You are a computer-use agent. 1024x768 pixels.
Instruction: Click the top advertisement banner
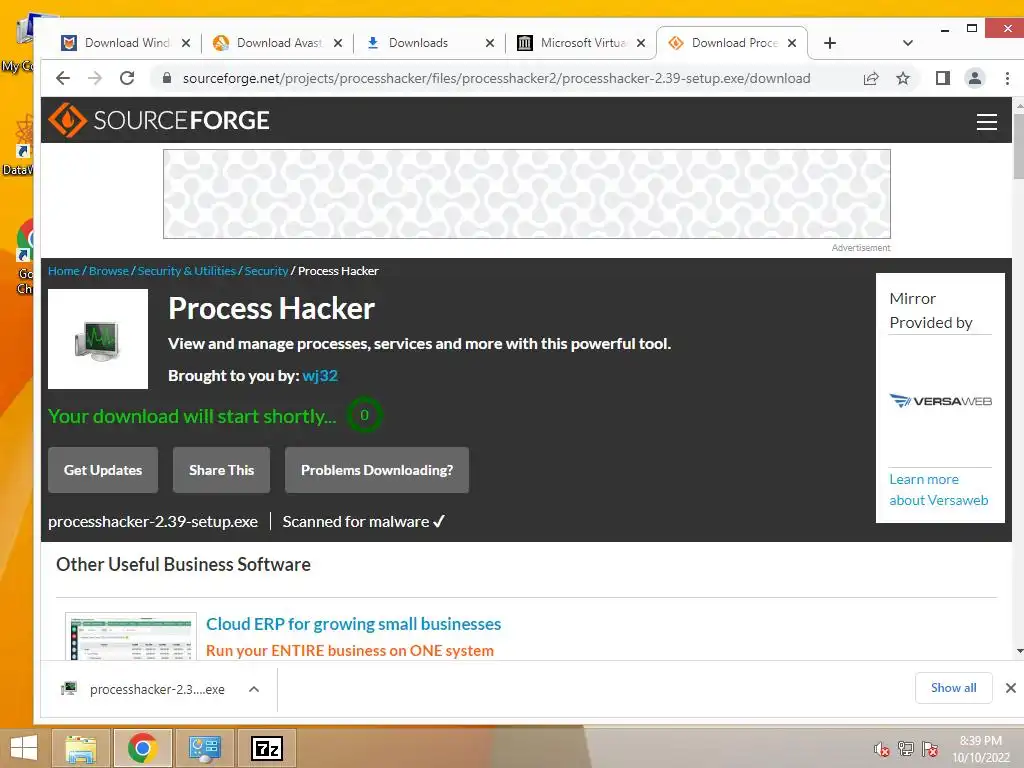tap(527, 194)
